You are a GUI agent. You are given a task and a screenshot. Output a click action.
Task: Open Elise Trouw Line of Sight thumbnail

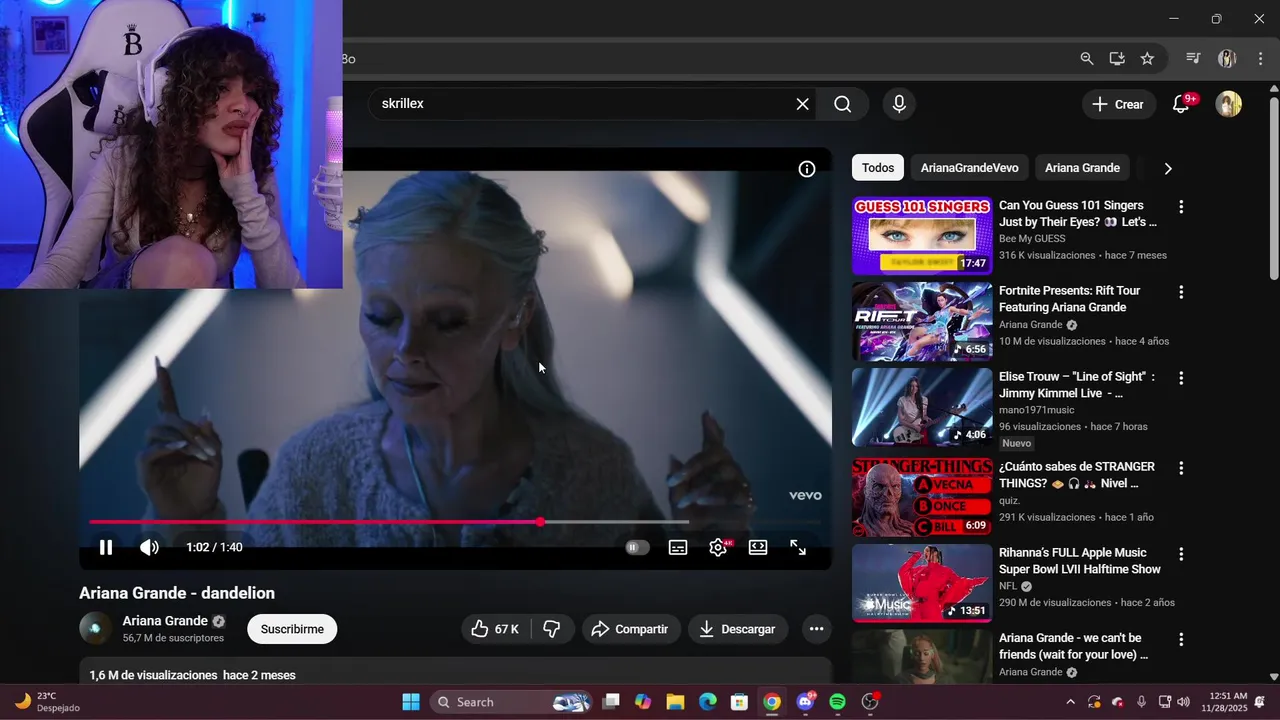[922, 407]
